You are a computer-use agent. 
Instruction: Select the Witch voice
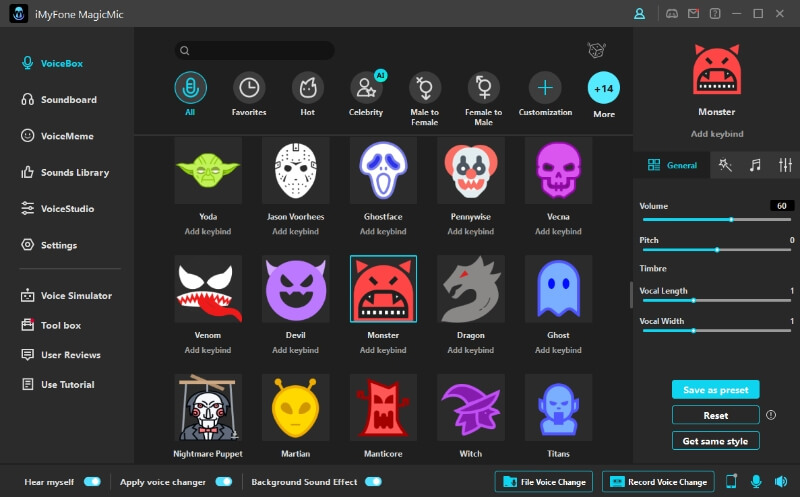[x=471, y=408]
